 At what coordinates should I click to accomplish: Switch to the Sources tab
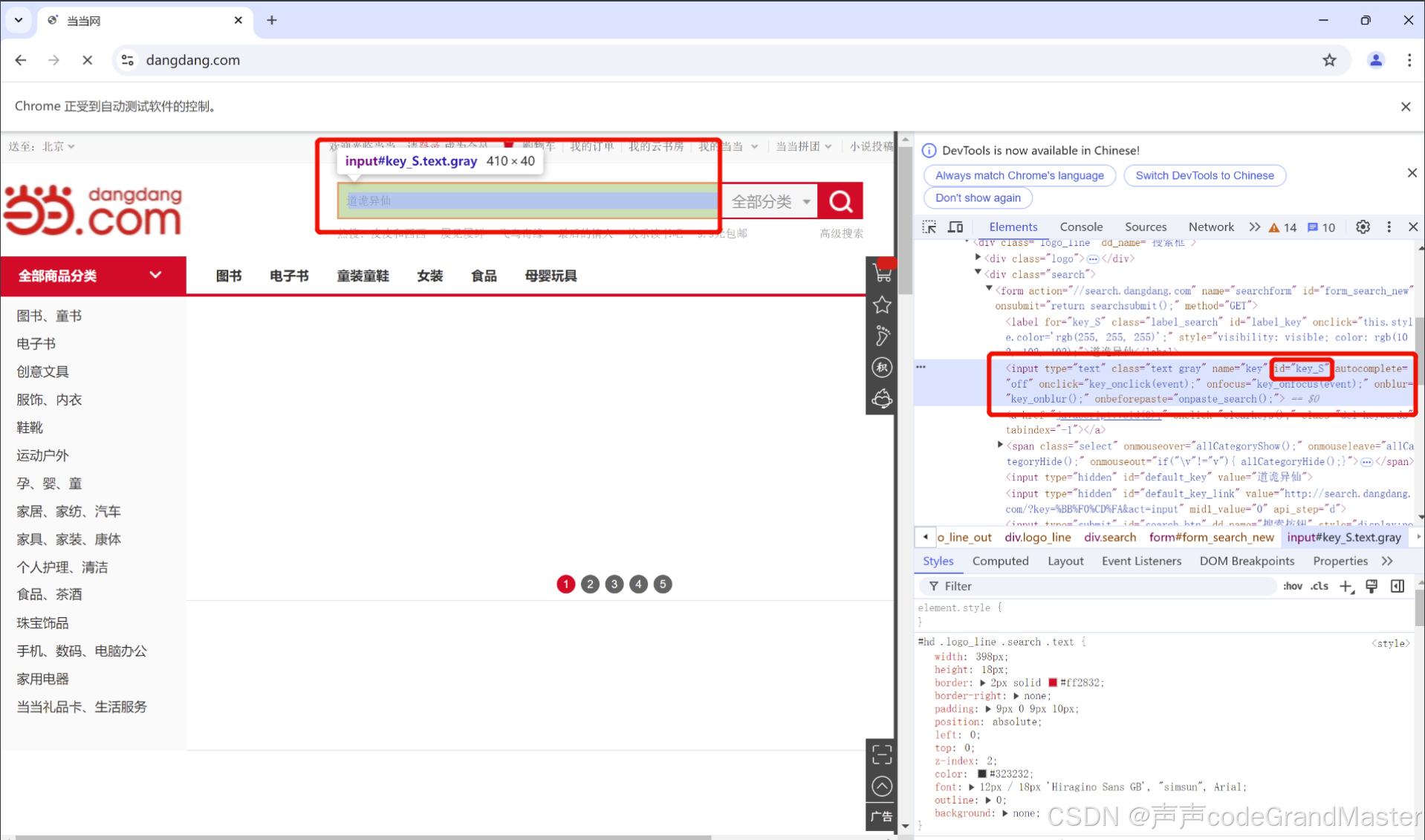tap(1145, 227)
